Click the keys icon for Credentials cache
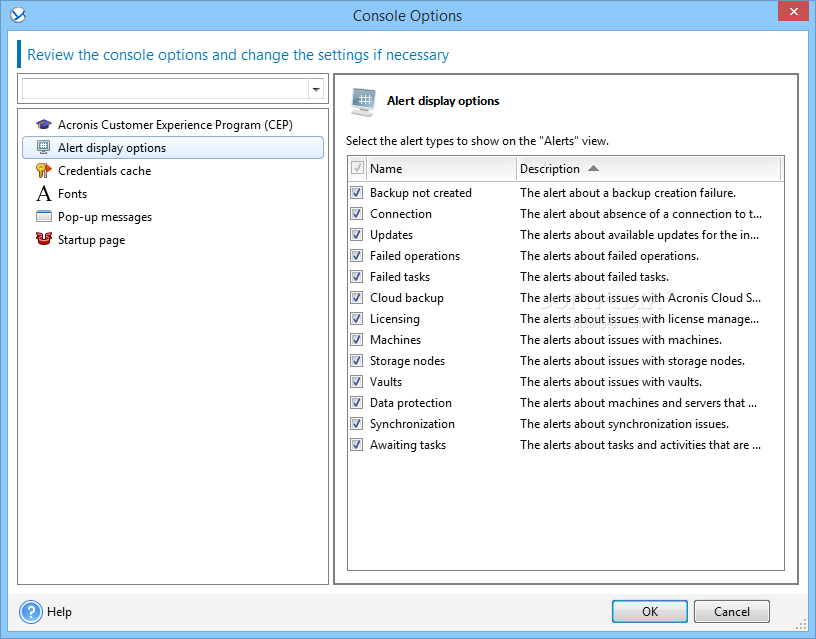The image size is (816, 639). (44, 171)
